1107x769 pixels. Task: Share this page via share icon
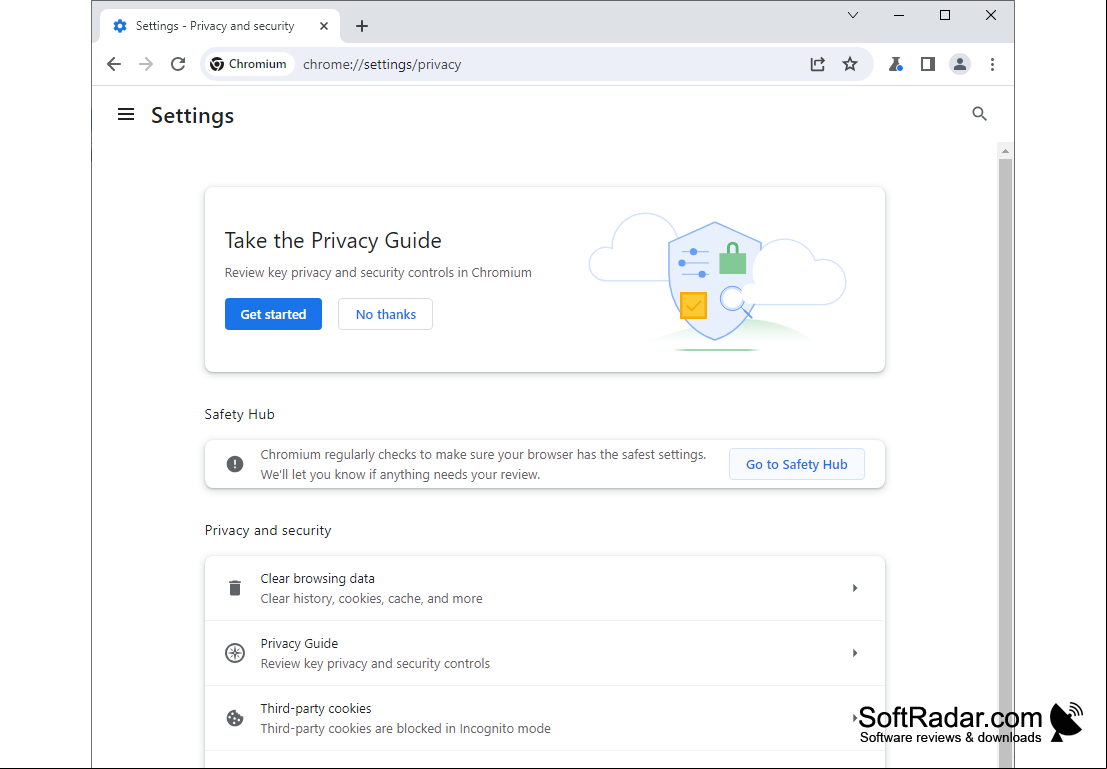click(x=818, y=64)
